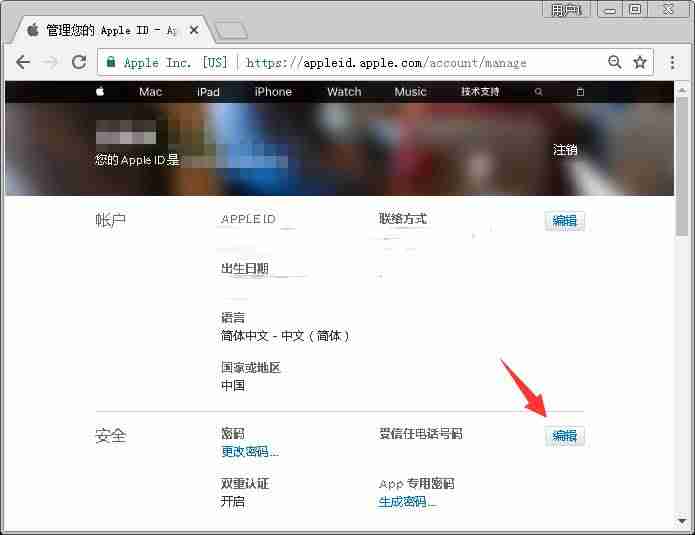Click the 用户1 profile button

(566, 9)
